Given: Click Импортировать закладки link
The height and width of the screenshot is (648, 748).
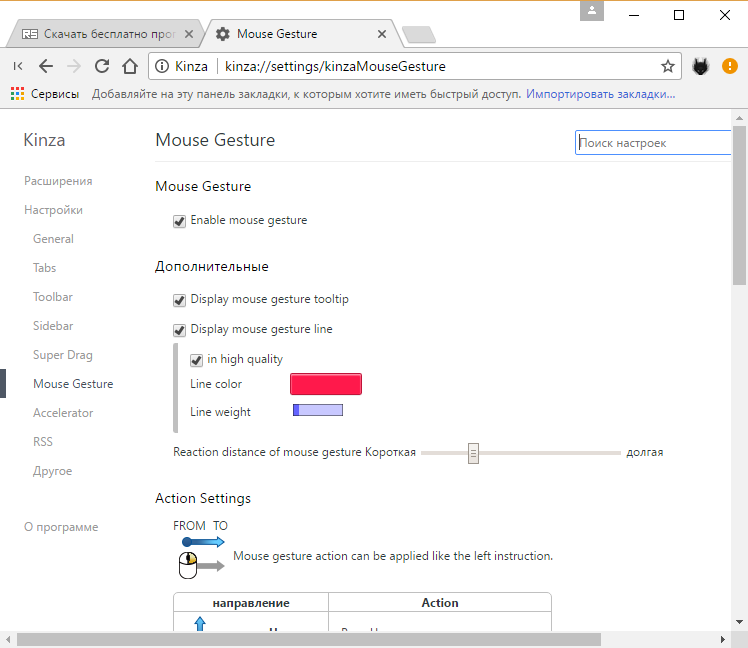Looking at the screenshot, I should click(x=601, y=94).
